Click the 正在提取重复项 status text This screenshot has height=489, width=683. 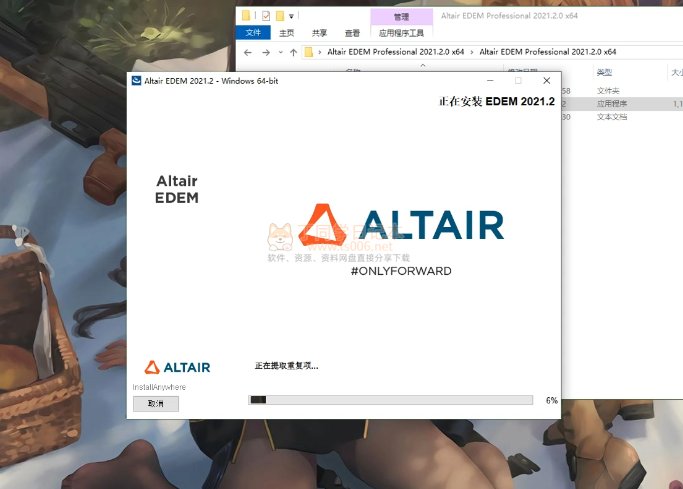pyautogui.click(x=287, y=366)
